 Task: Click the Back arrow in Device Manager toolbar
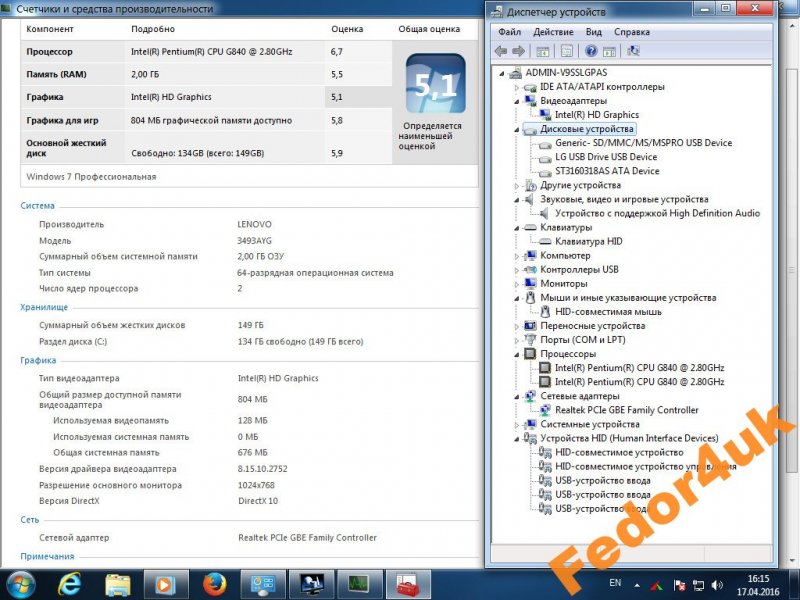point(501,51)
